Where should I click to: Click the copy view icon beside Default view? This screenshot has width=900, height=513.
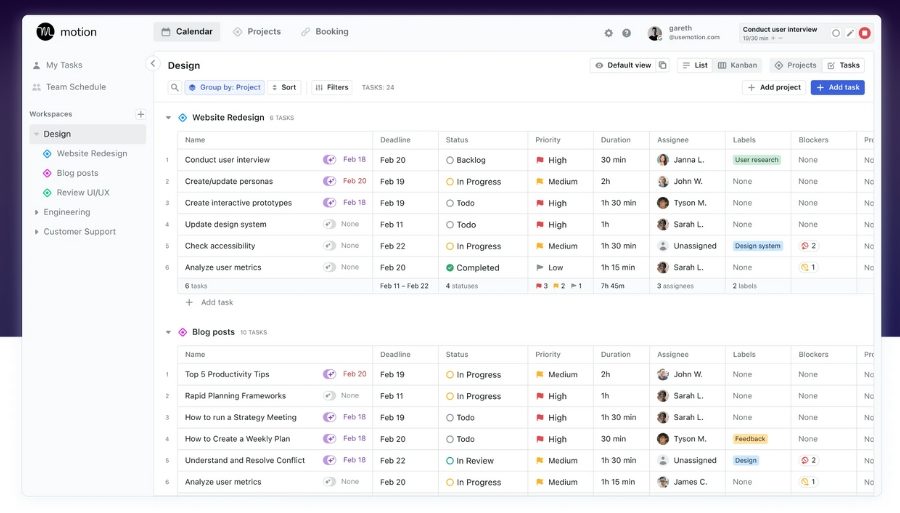[662, 65]
